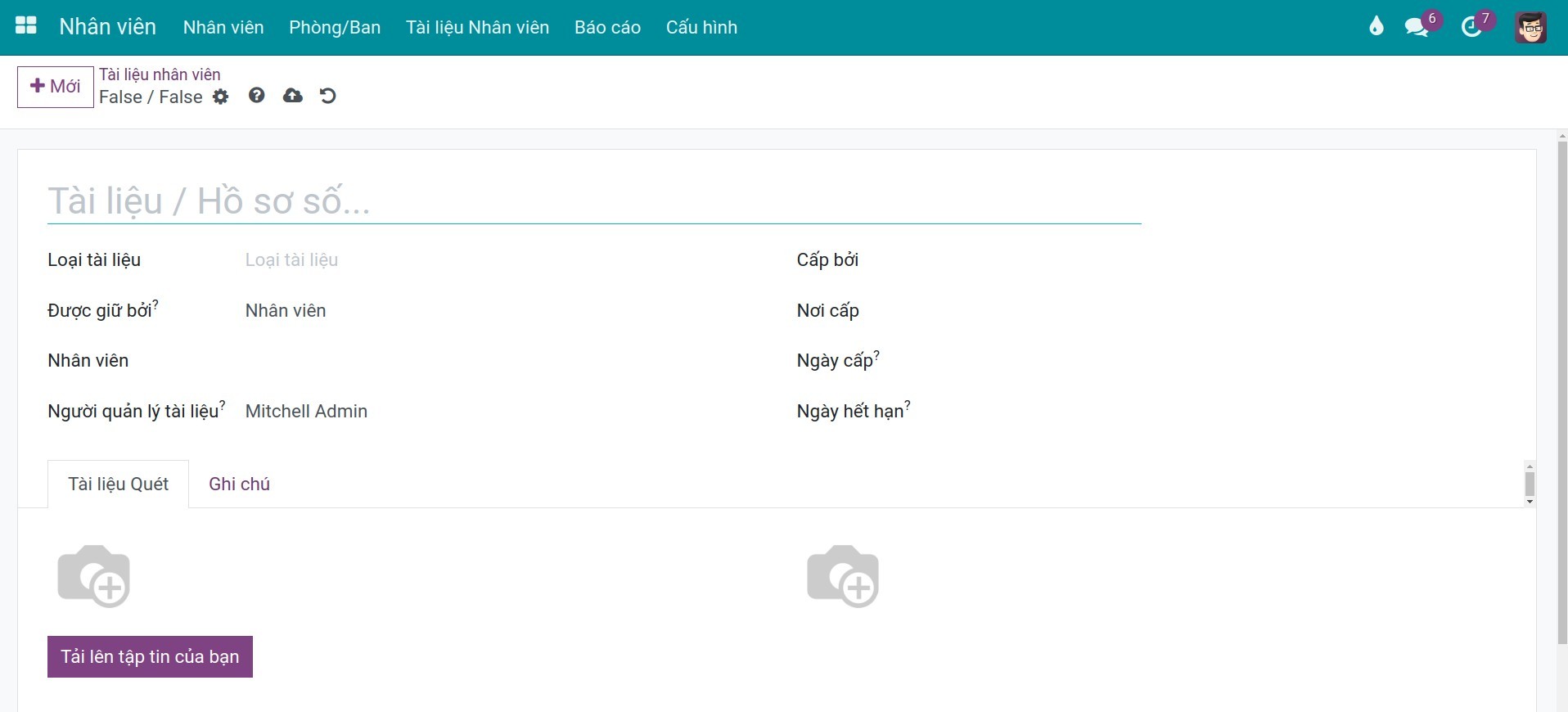The width and height of the screenshot is (1568, 712).
Task: Click the False / False record name
Action: tap(151, 97)
